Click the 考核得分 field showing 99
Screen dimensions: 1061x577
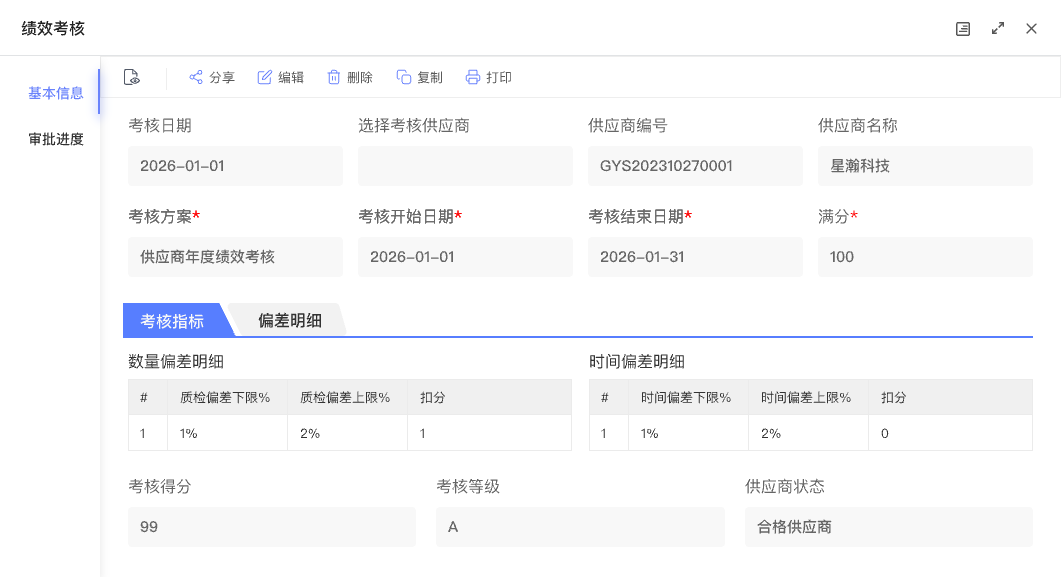tap(272, 526)
